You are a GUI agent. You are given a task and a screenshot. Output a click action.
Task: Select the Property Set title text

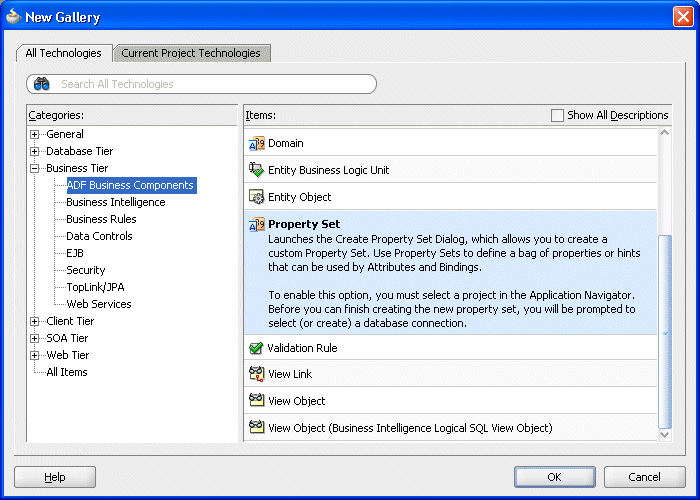click(x=304, y=224)
